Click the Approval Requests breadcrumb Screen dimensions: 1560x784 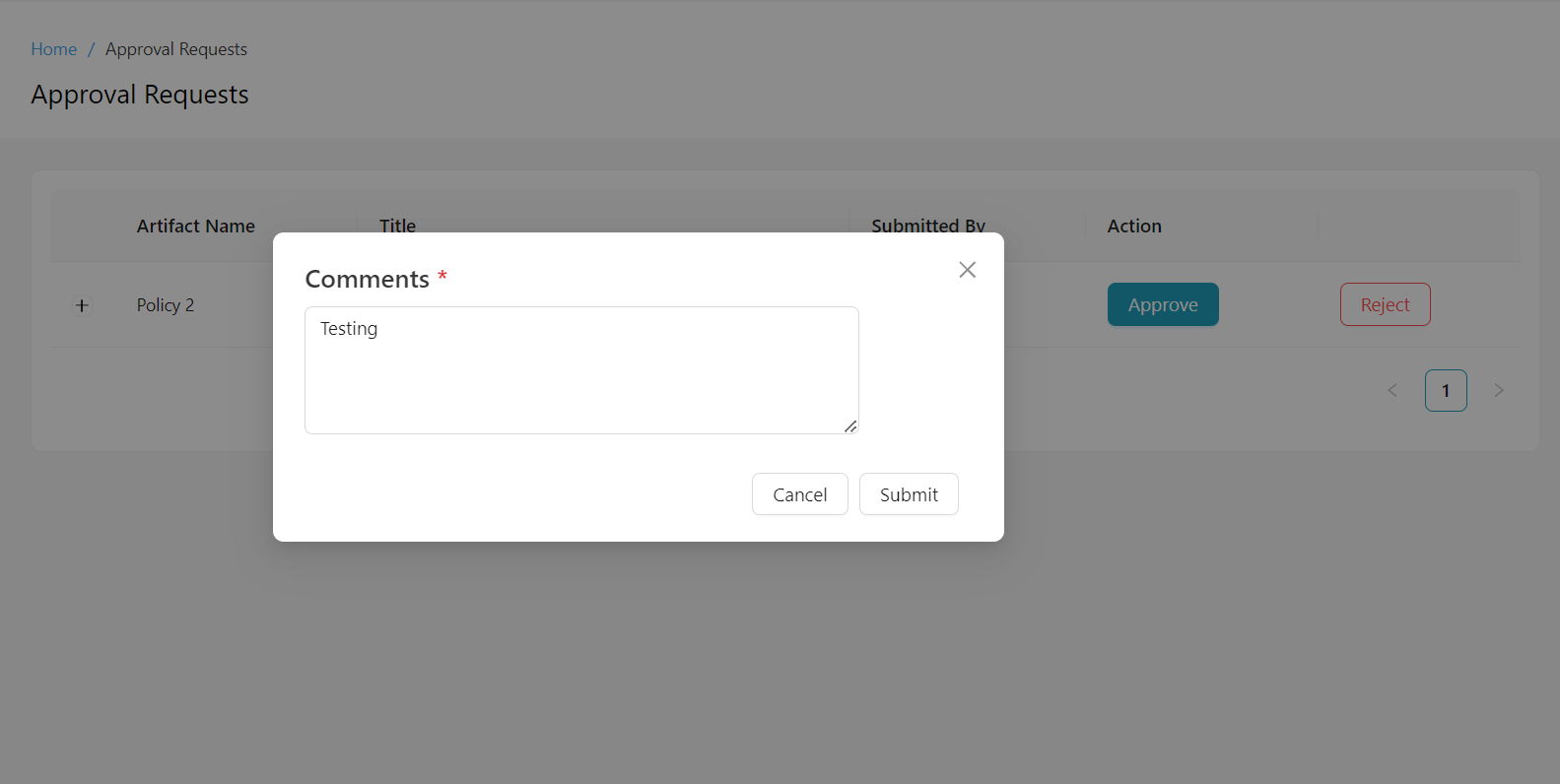[176, 49]
